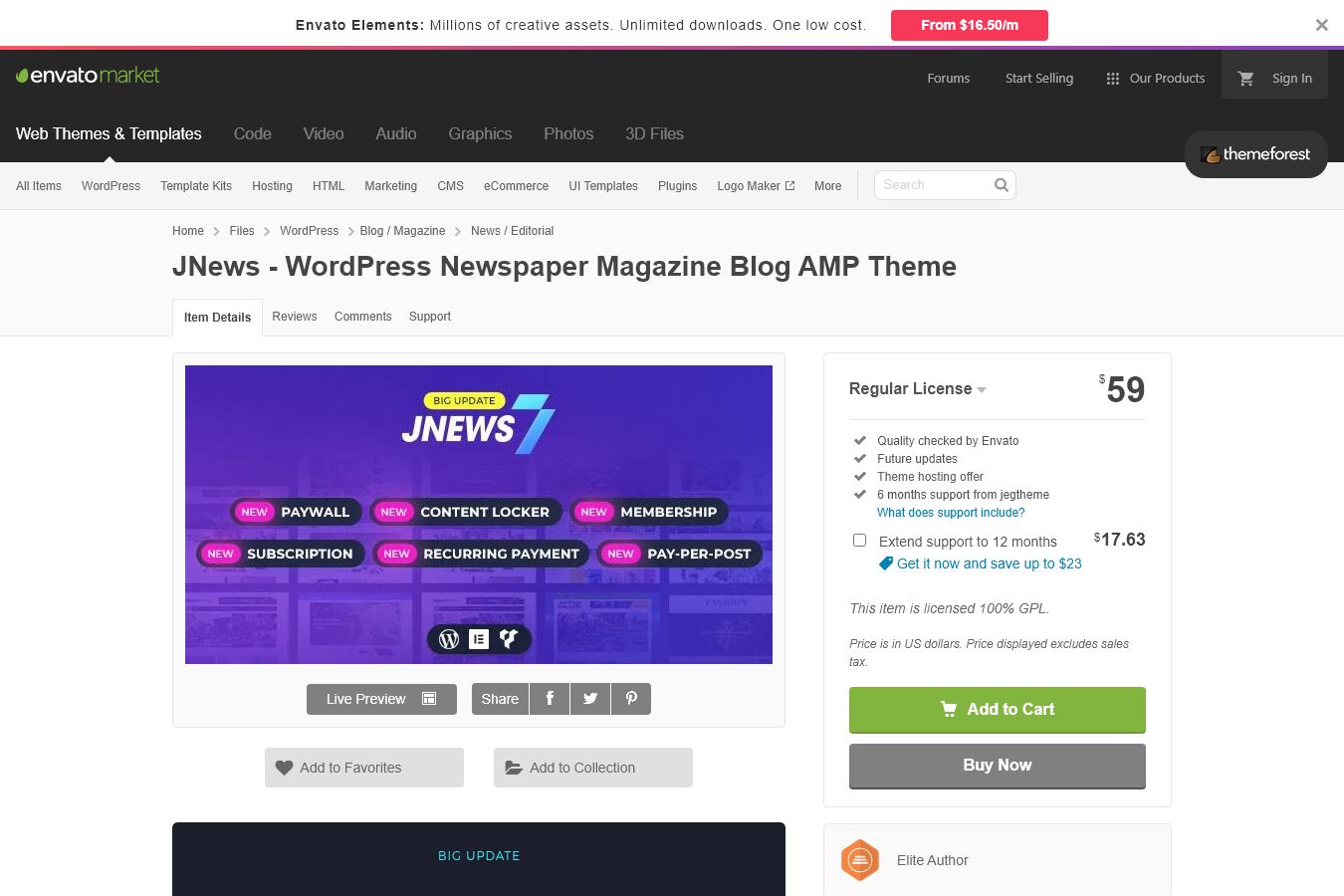
Task: Switch to the Reviews tab
Action: (x=295, y=317)
